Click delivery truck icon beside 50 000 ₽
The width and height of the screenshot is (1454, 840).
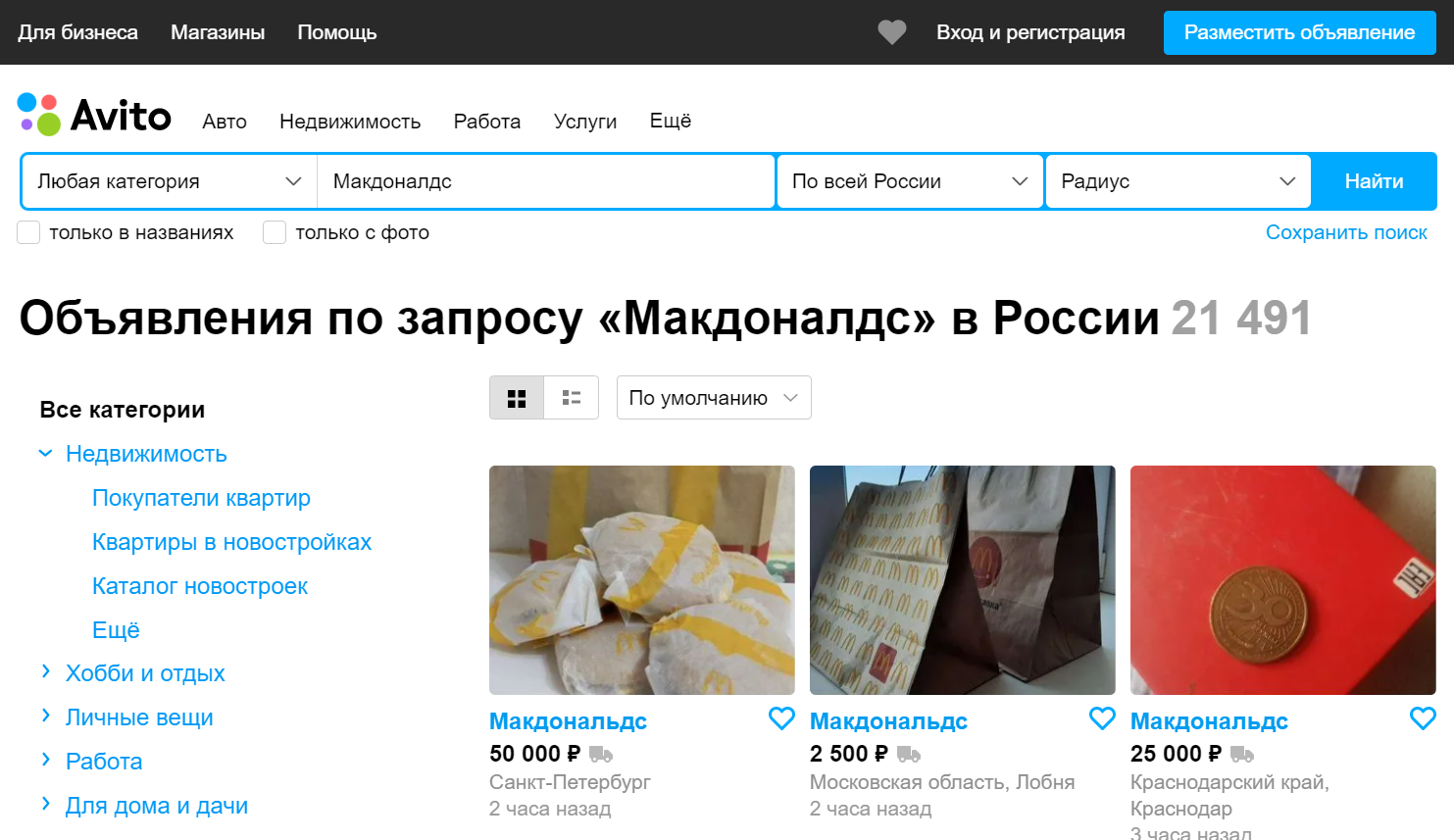click(601, 755)
